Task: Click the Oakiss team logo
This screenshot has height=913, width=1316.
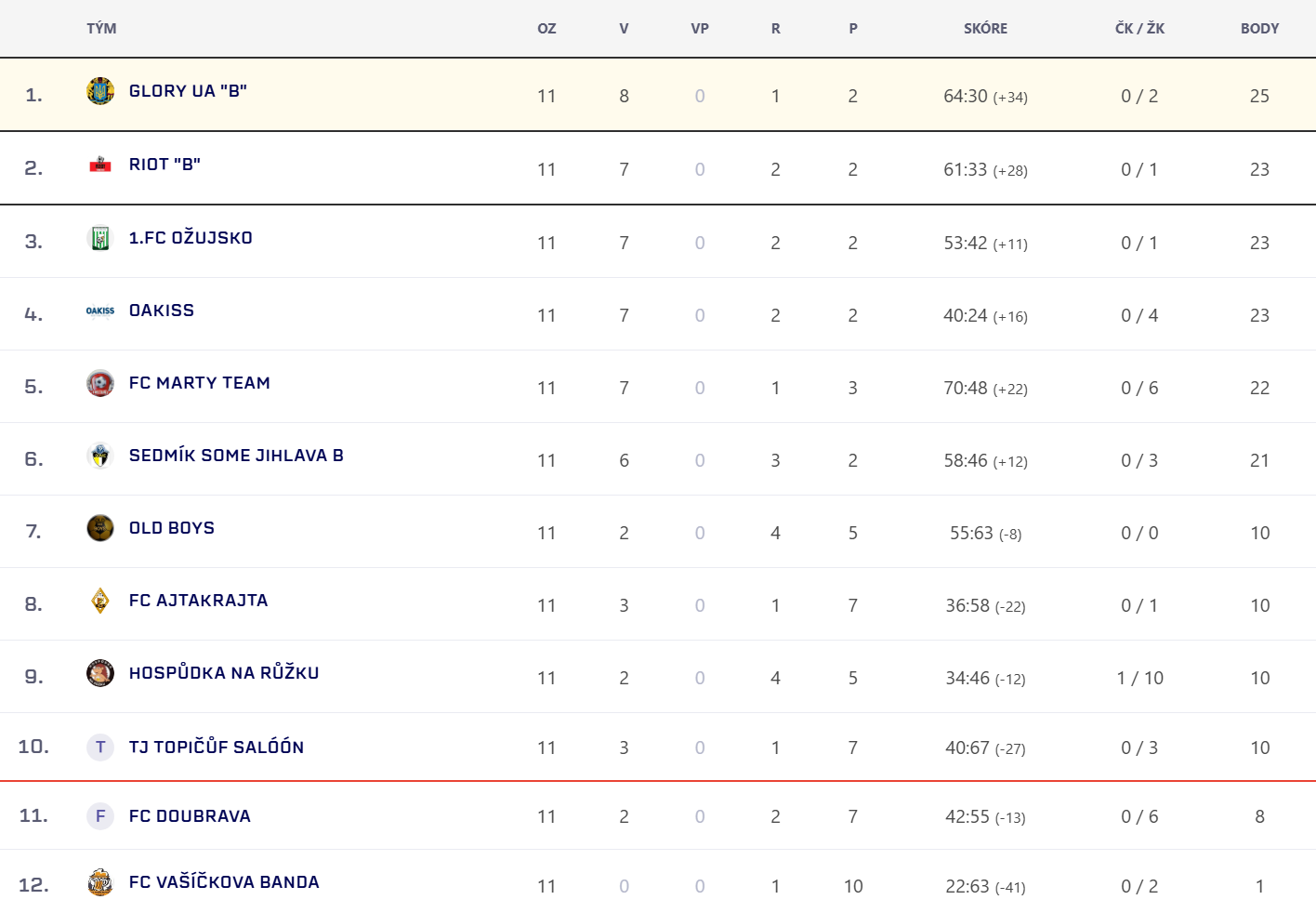Action: (100, 311)
